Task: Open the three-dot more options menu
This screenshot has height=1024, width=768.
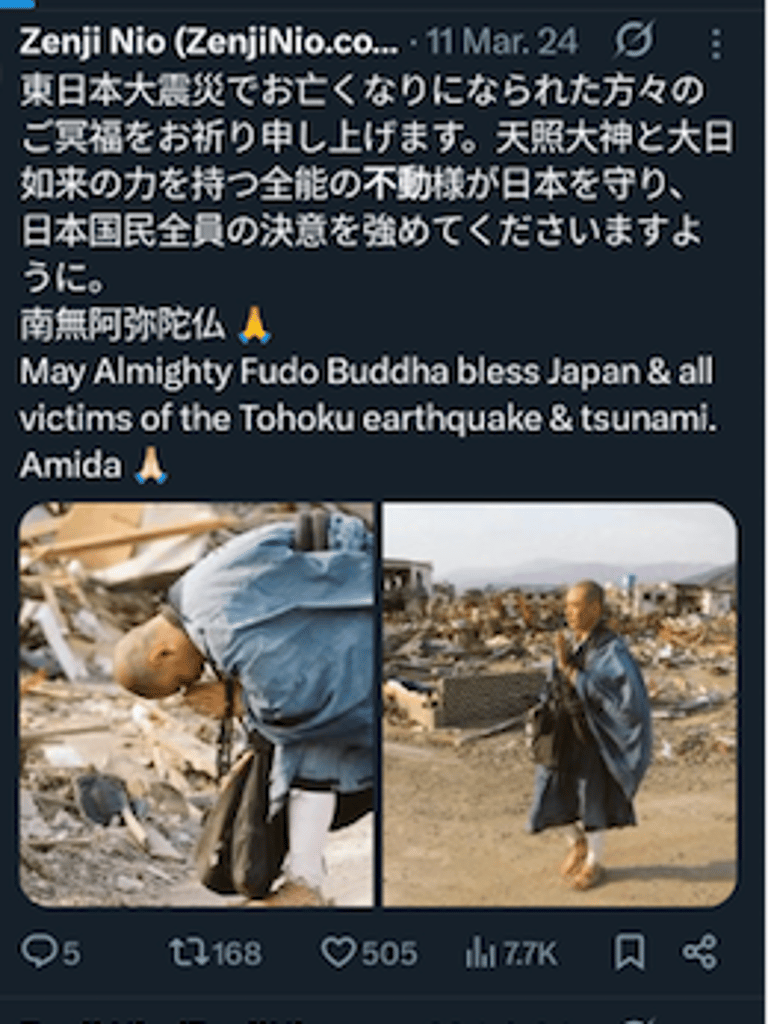Action: pyautogui.click(x=716, y=43)
